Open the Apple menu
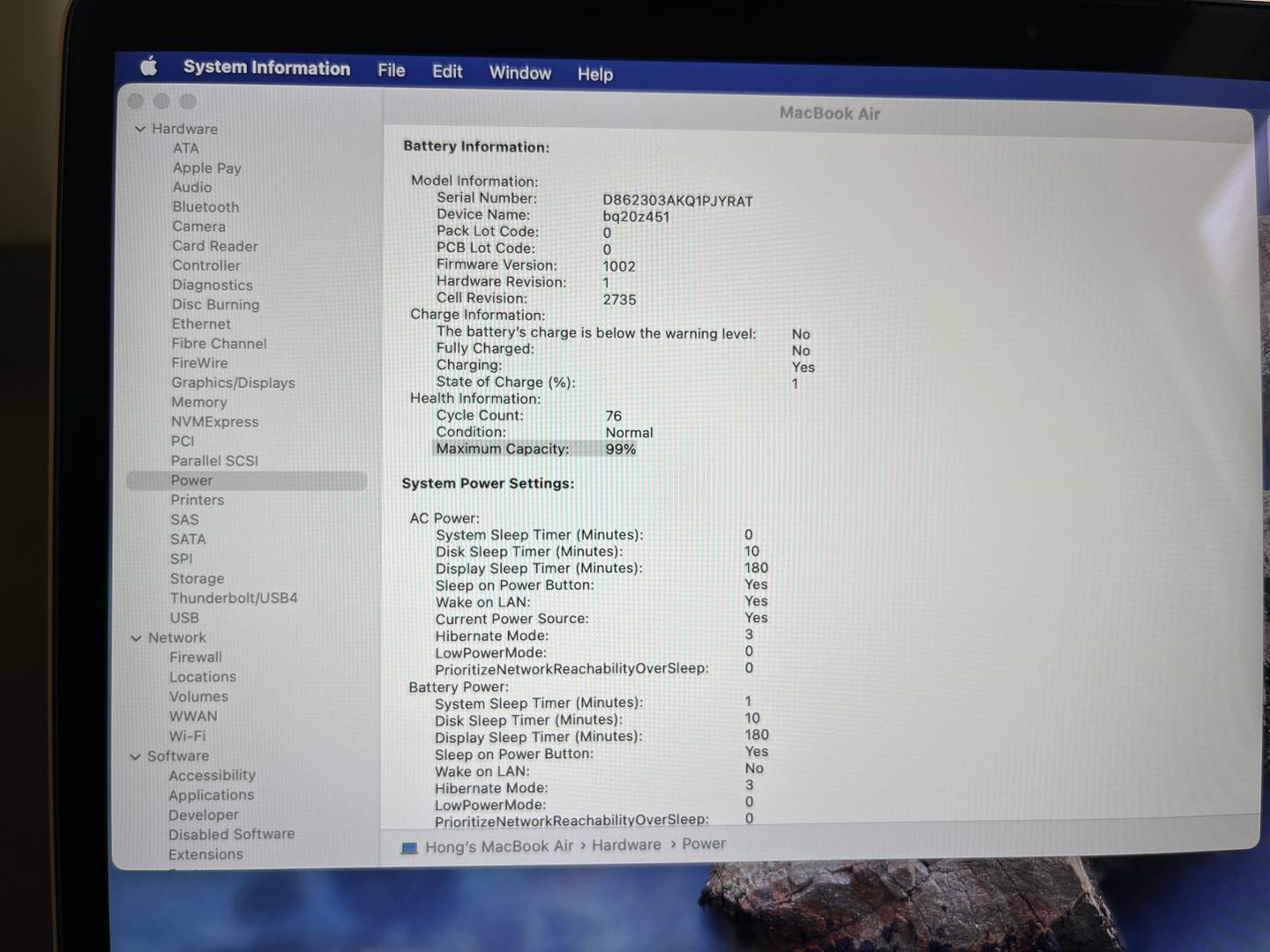This screenshot has height=952, width=1270. (148, 65)
